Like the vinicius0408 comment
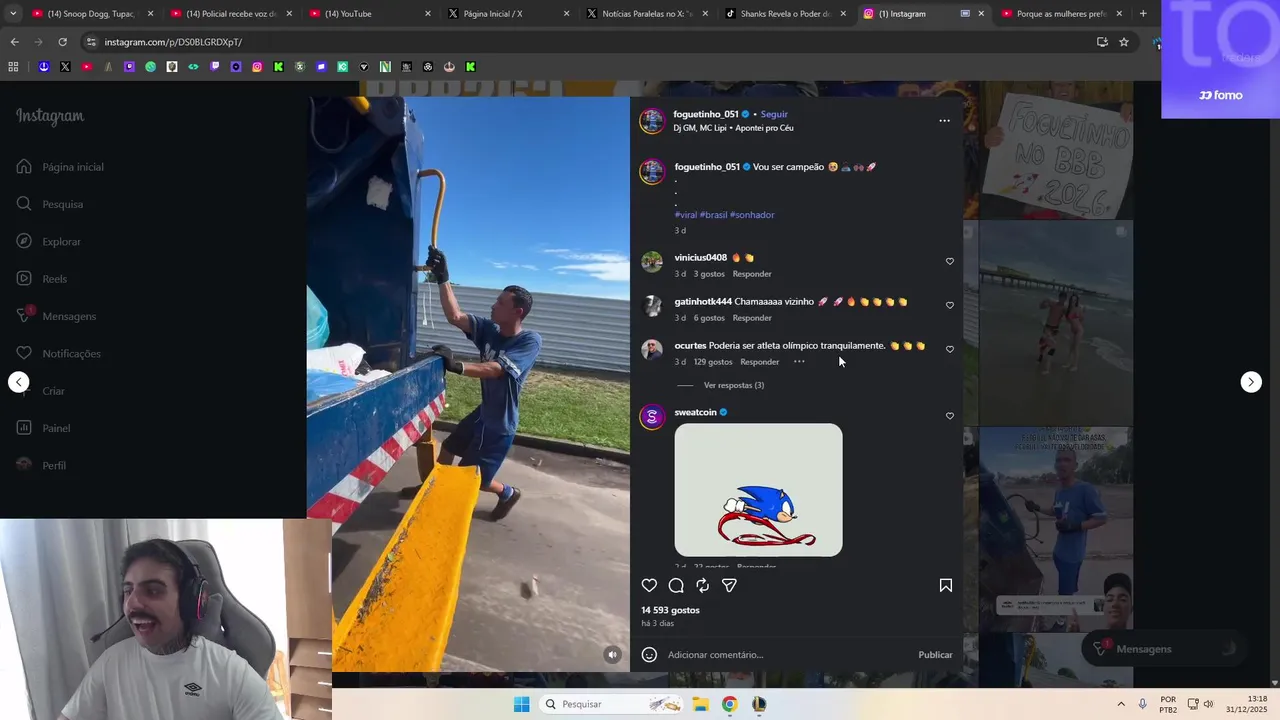 click(950, 262)
